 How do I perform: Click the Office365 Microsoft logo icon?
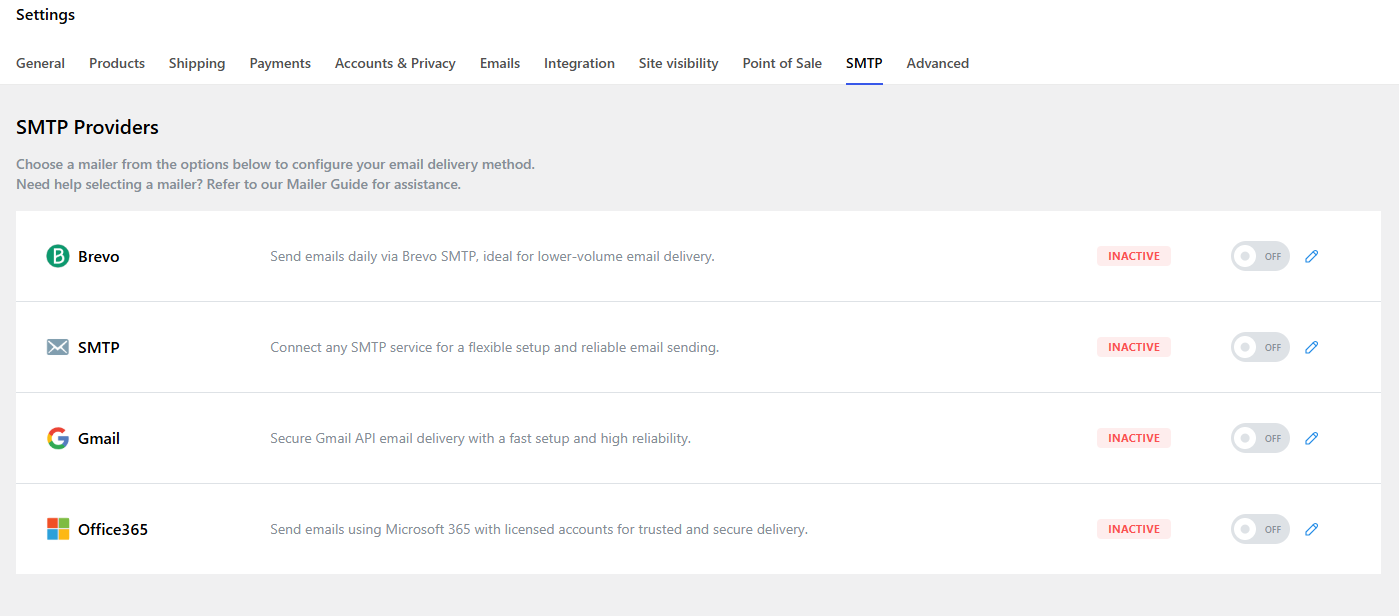click(58, 529)
